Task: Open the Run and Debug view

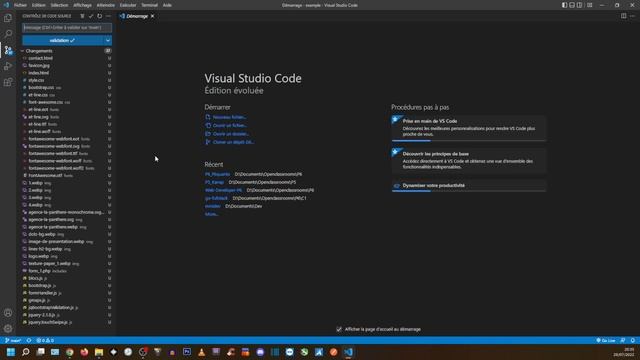Action: tap(8, 66)
